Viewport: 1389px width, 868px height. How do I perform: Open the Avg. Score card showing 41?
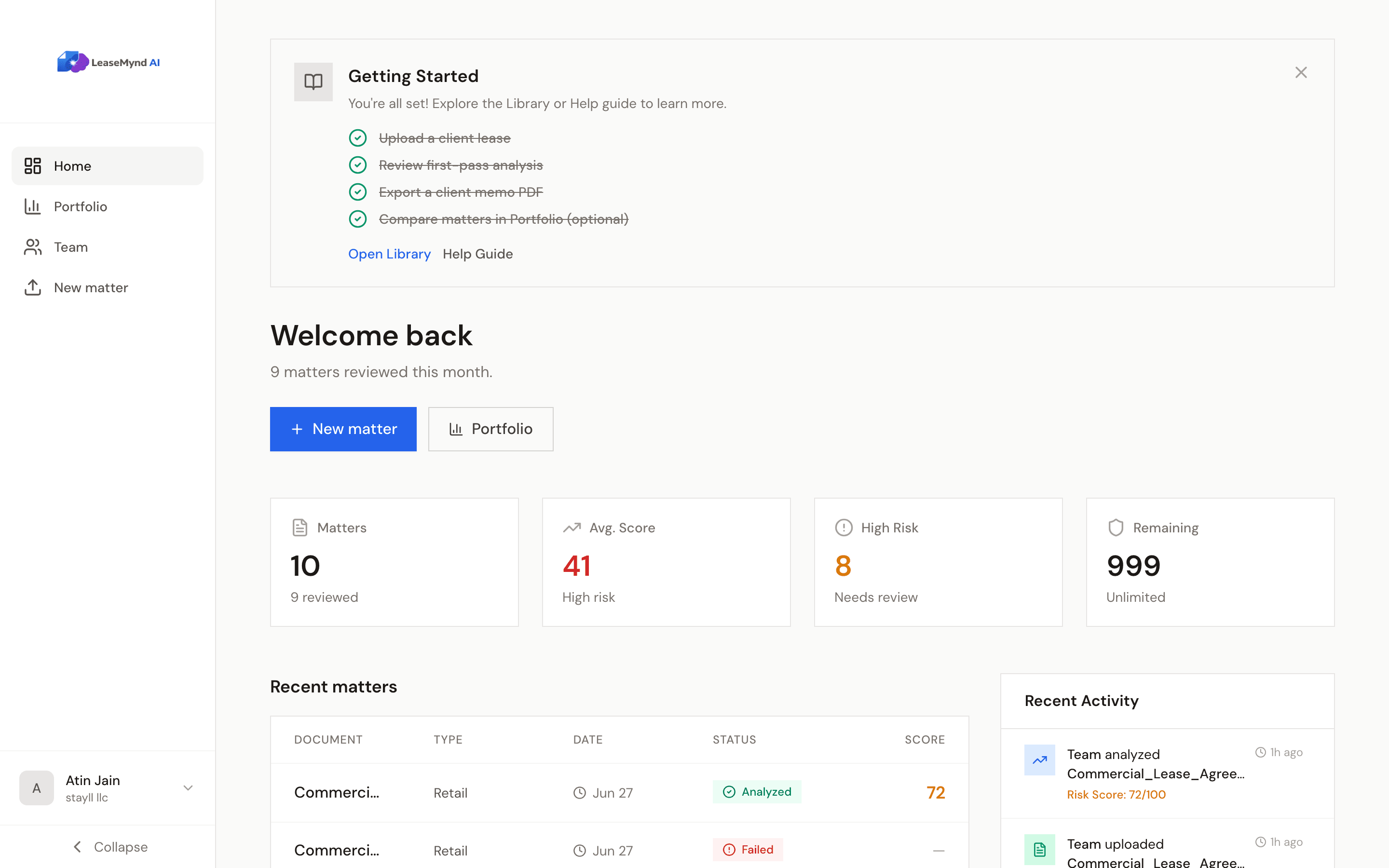[x=667, y=562]
